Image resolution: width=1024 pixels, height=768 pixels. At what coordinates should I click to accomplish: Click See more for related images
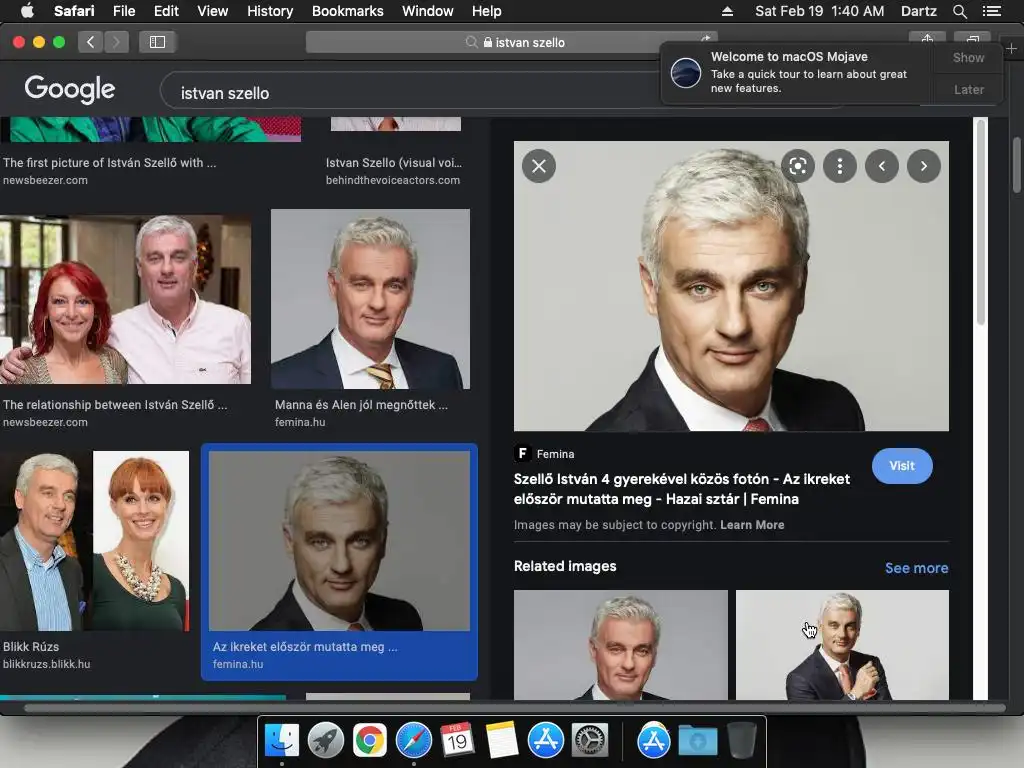[916, 568]
